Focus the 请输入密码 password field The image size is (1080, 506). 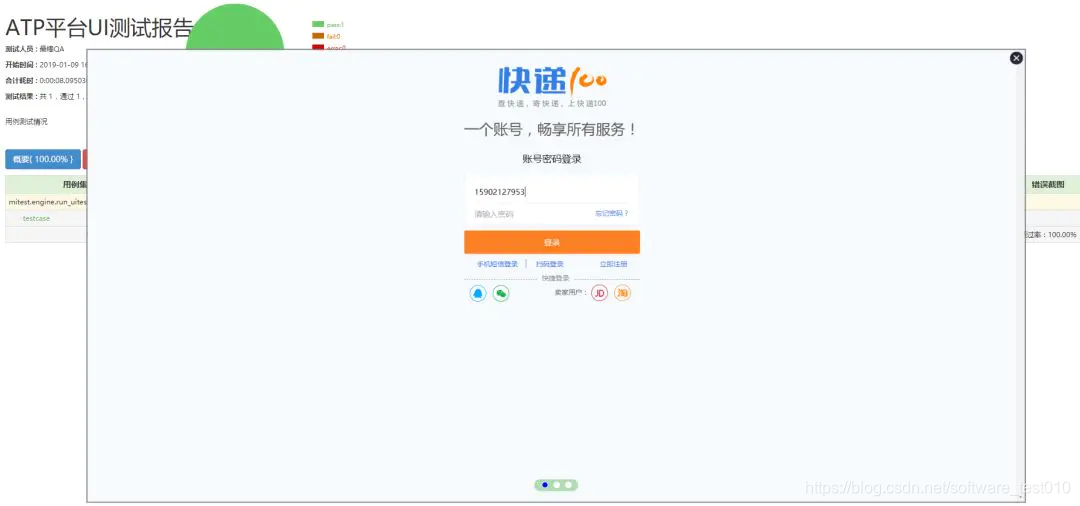point(528,214)
